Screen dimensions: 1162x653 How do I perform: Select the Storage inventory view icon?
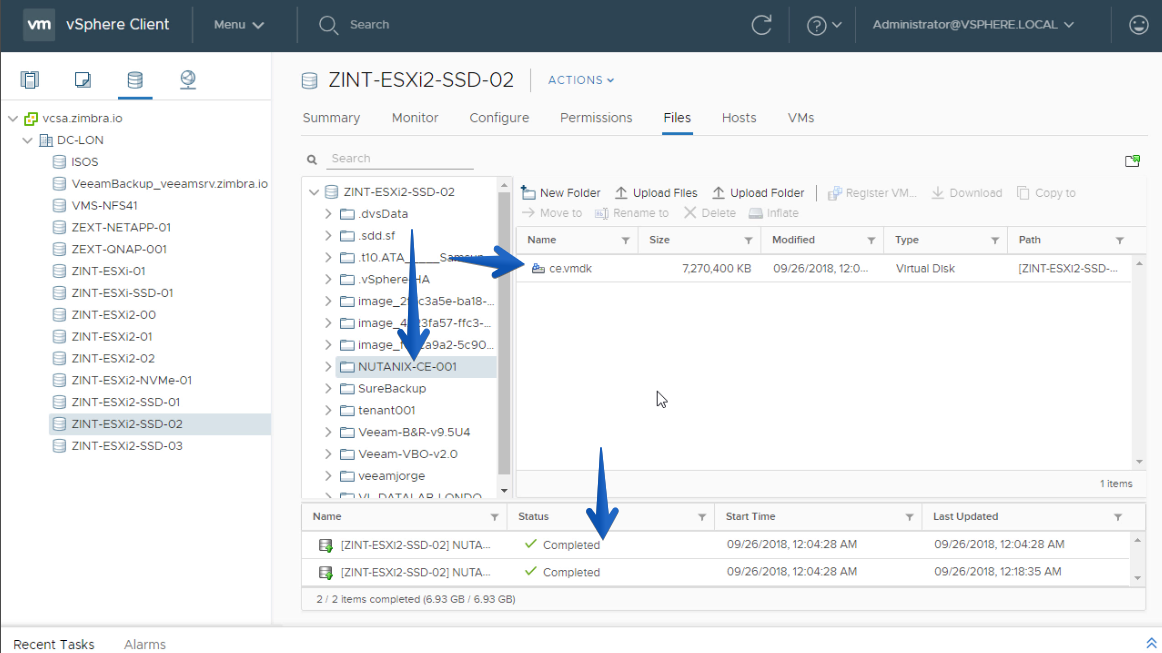135,79
